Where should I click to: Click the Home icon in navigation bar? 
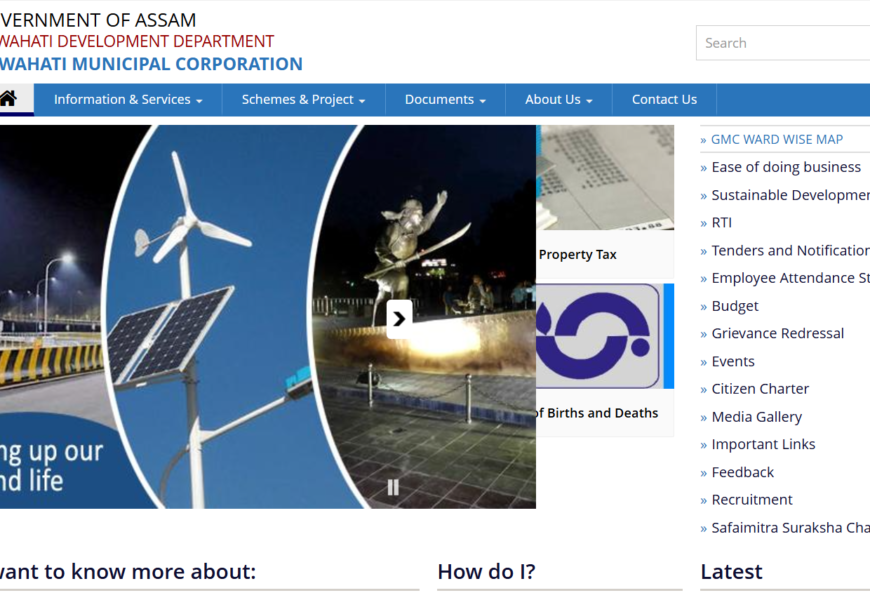(x=9, y=99)
